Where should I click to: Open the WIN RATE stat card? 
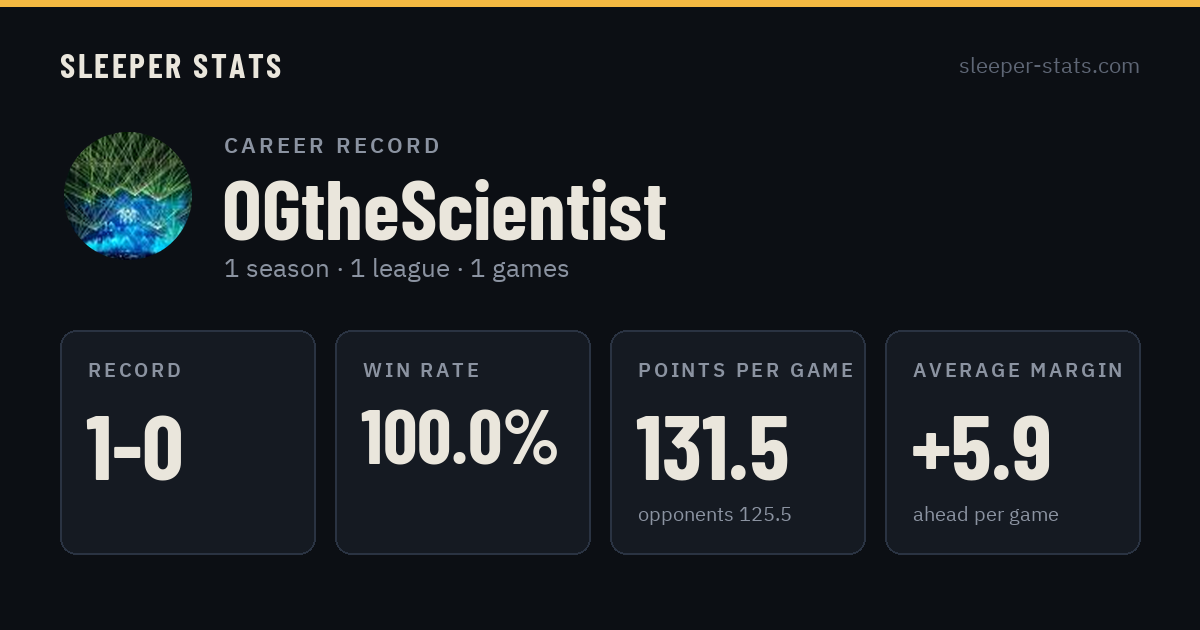pos(463,442)
